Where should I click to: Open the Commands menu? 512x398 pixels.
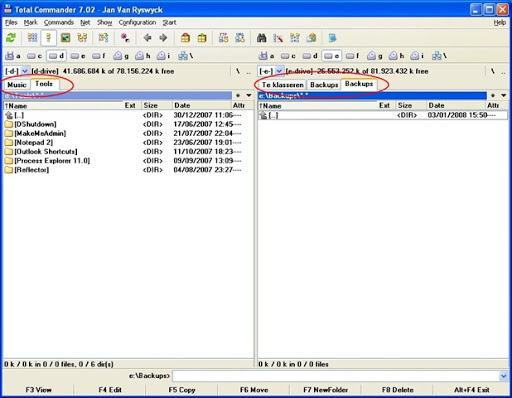coord(59,22)
